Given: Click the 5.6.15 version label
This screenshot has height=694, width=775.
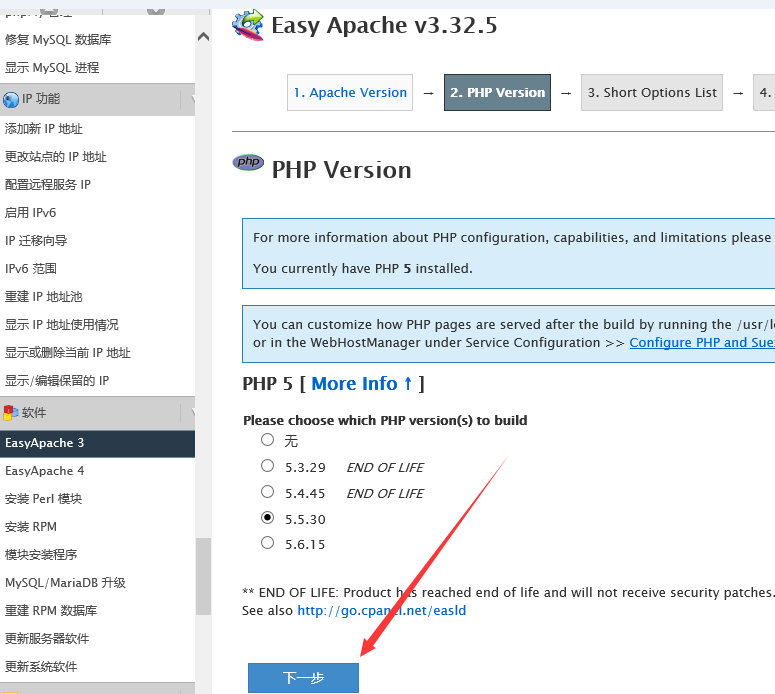Looking at the screenshot, I should pyautogui.click(x=305, y=545).
